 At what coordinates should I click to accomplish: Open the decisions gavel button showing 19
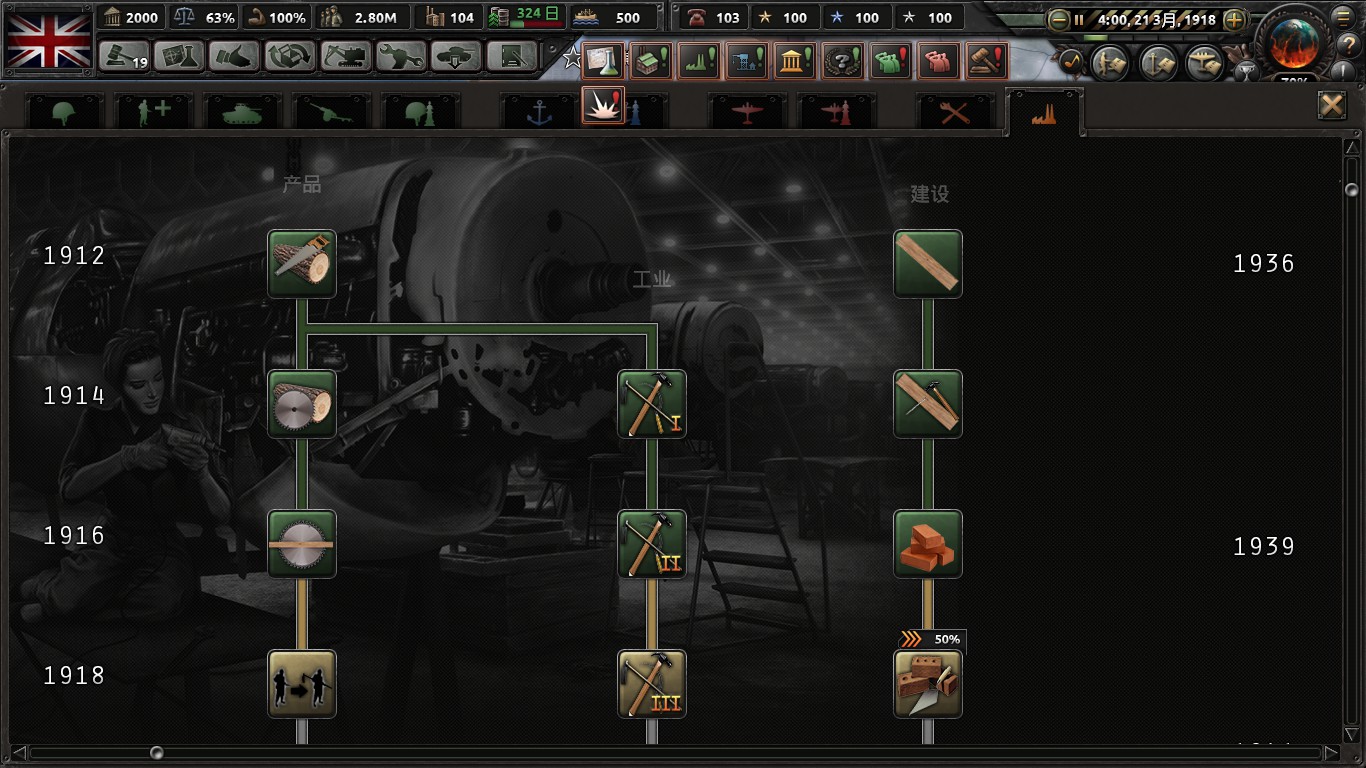coord(125,56)
